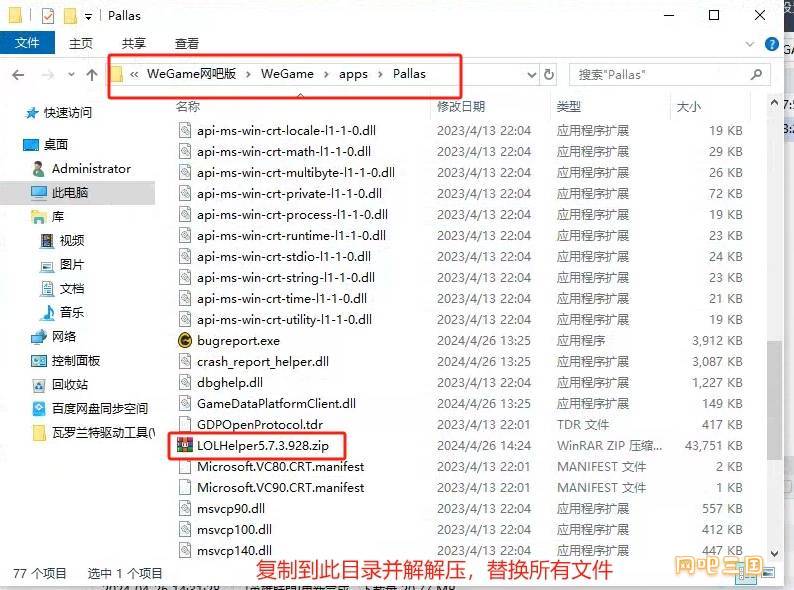Click the Pallas breadcrumb segment
Screen dimensions: 794x590
[409, 74]
